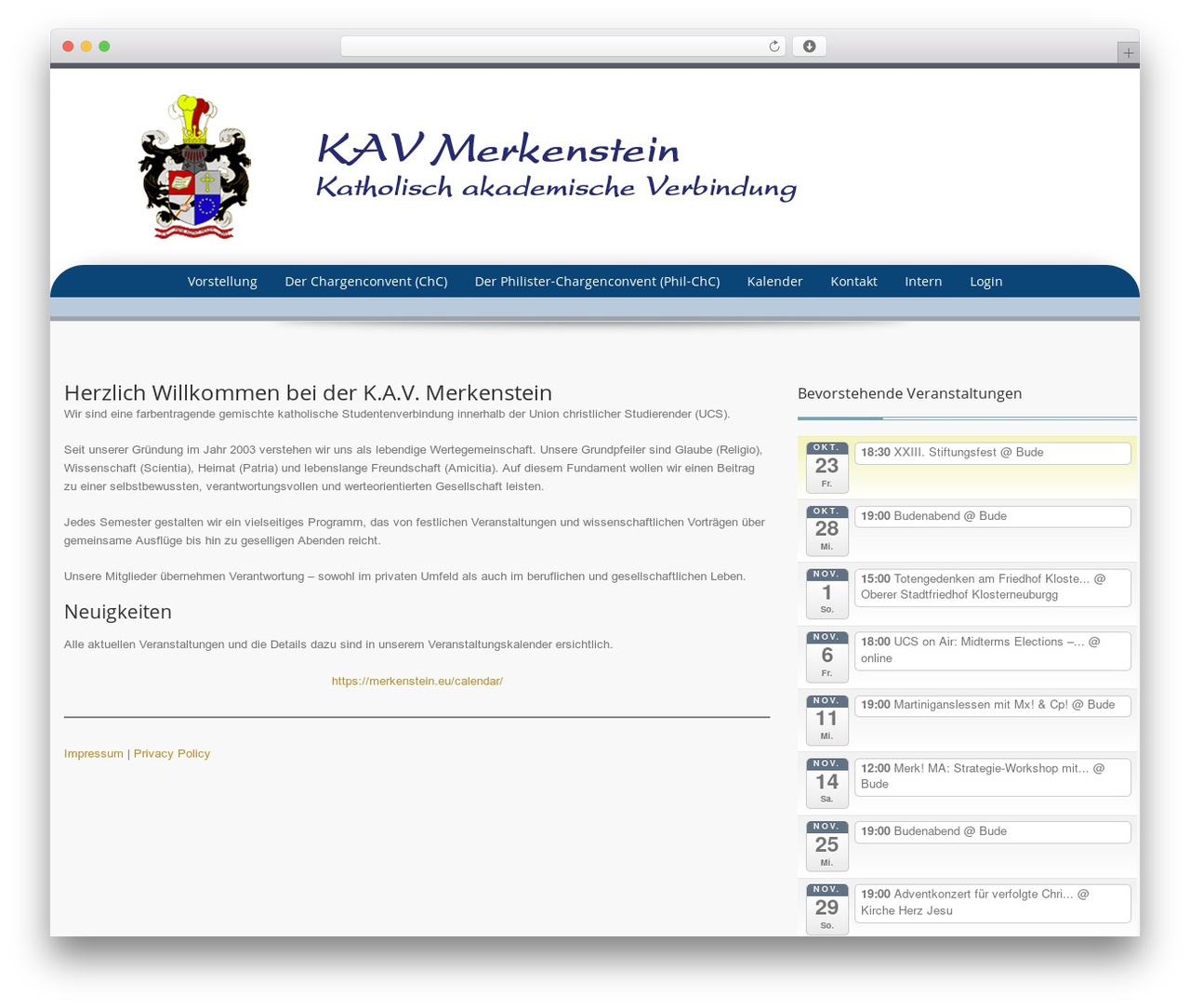Open the 28 Okt Budenabend event
1190x1008 pixels.
[x=992, y=516]
